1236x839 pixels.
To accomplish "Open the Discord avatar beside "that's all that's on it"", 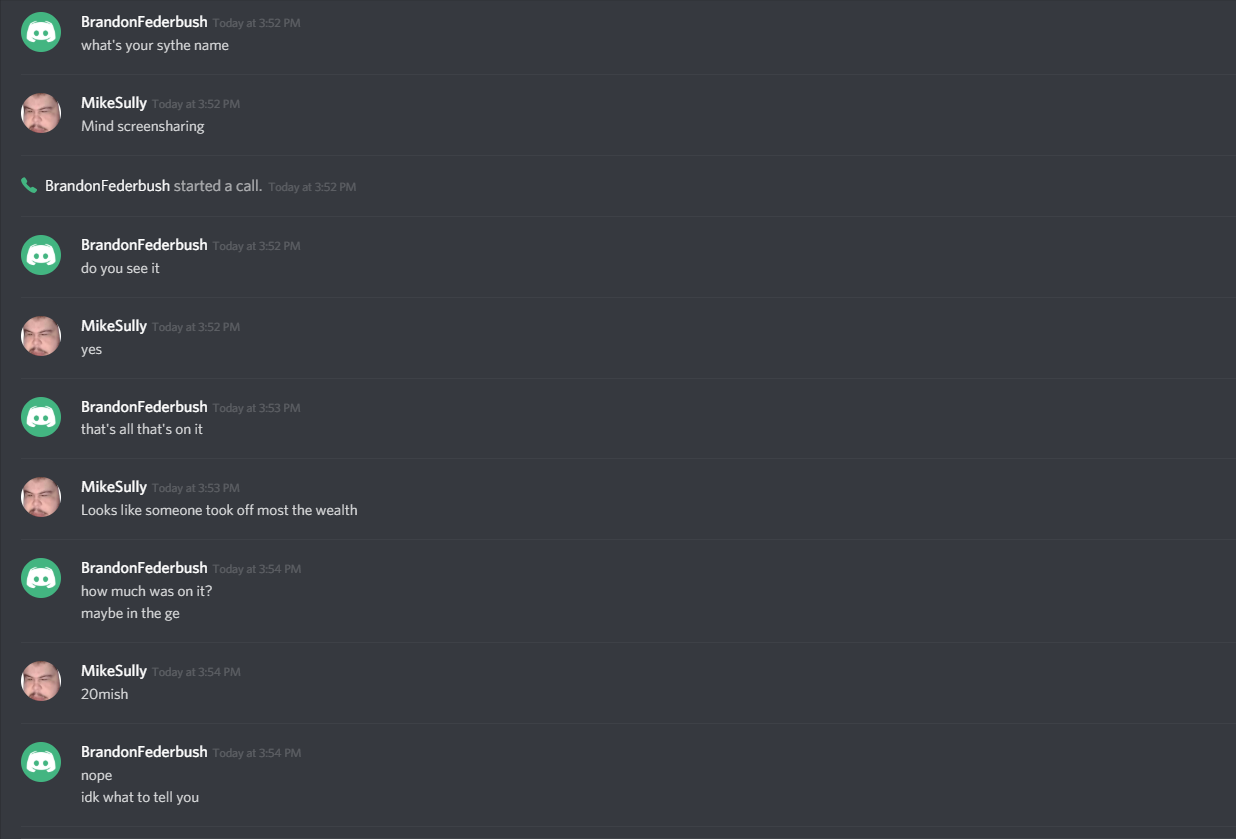I will 41,416.
